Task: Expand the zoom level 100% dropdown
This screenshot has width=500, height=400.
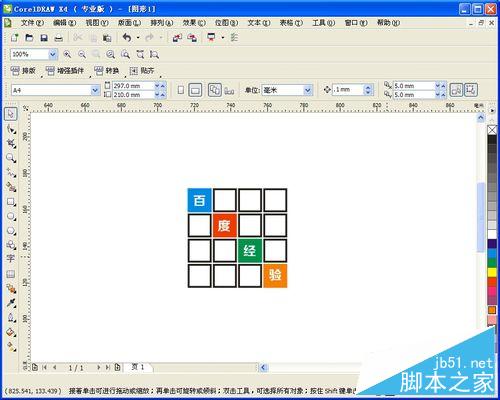Action: coord(53,54)
